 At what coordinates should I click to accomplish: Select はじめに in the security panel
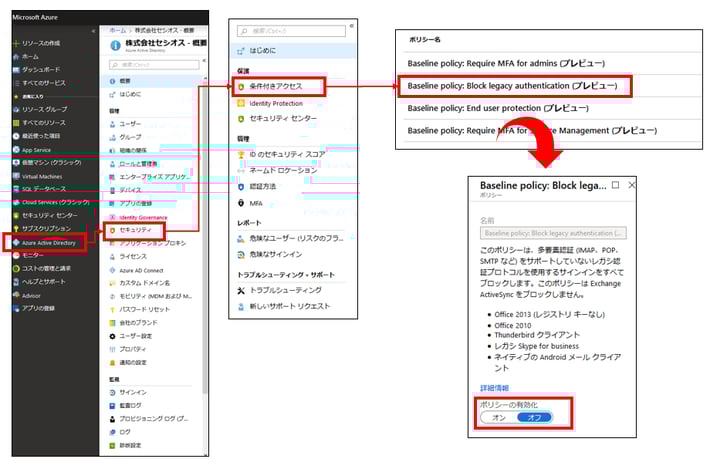click(293, 51)
